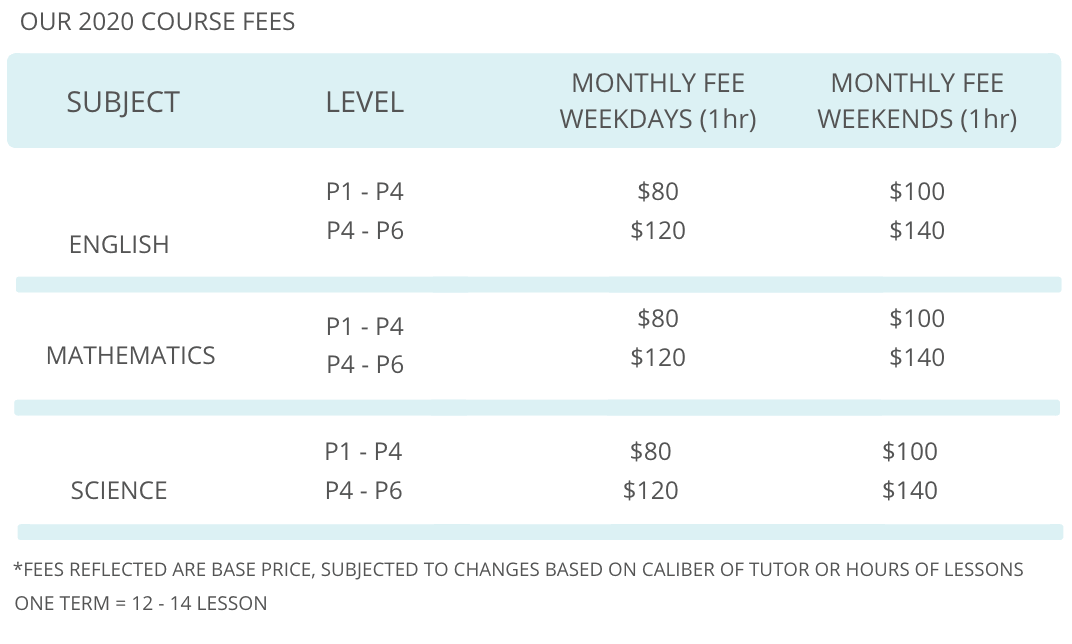Click English P4 - P6 level
Screen dimensions: 1072x644
pos(364,230)
